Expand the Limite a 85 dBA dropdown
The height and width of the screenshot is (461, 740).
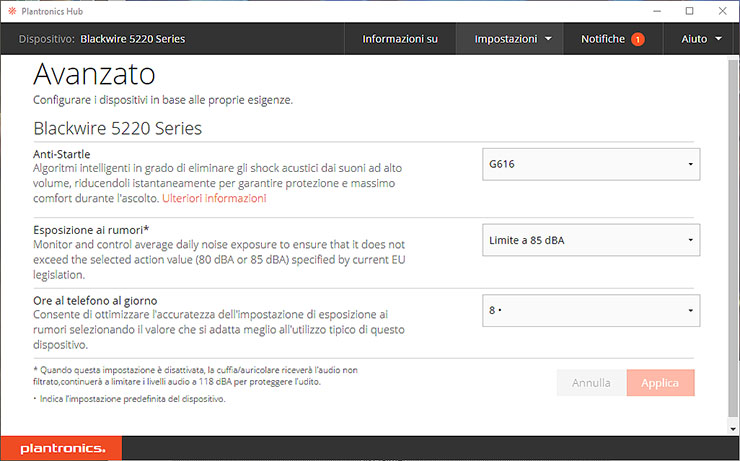(590, 240)
